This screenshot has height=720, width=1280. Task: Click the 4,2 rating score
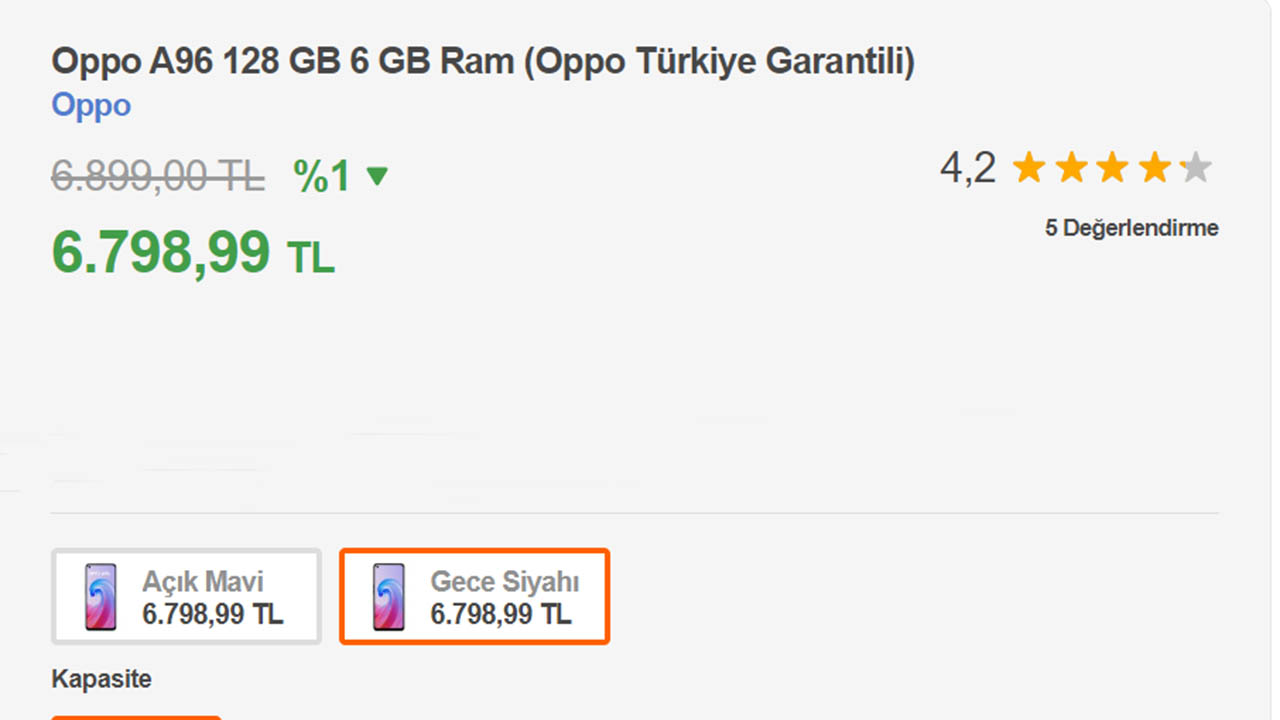(967, 168)
